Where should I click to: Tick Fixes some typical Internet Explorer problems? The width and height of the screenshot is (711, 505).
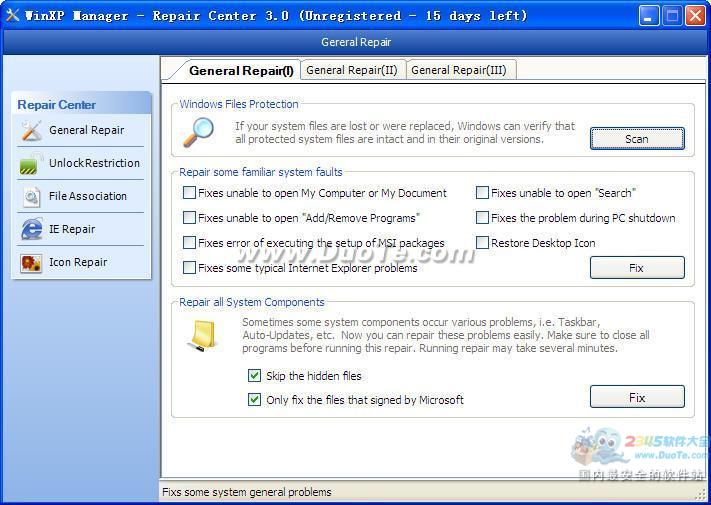click(x=189, y=267)
